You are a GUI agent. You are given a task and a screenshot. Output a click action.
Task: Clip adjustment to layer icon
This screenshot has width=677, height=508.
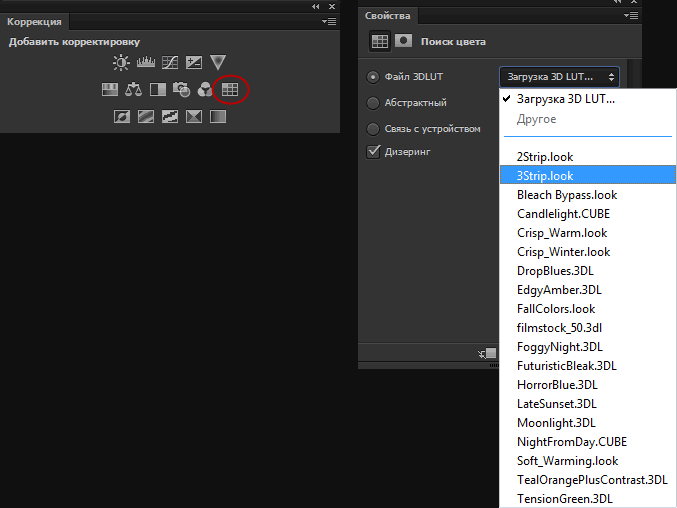click(x=487, y=354)
